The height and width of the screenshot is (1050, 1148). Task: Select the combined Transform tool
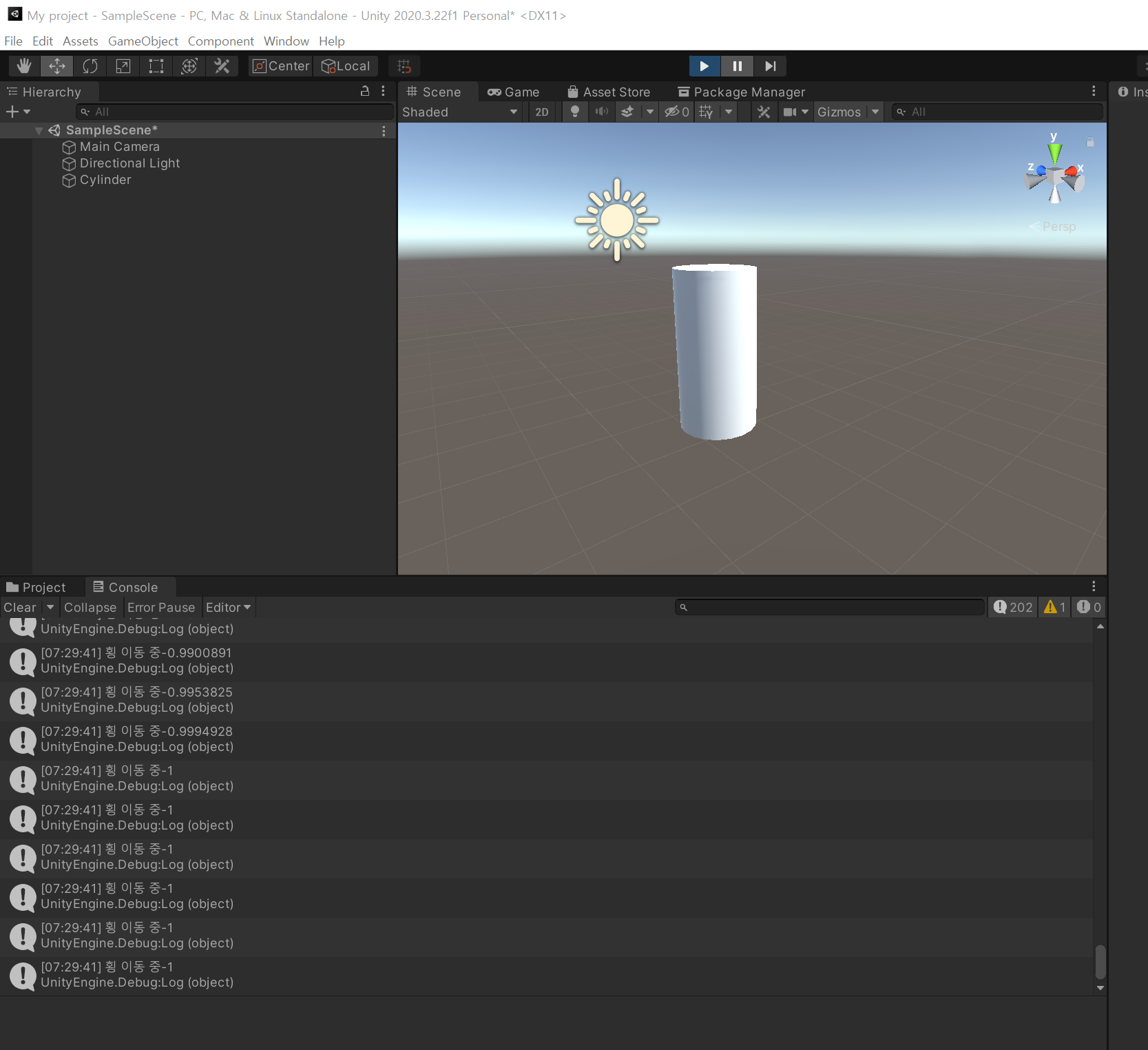click(x=189, y=66)
